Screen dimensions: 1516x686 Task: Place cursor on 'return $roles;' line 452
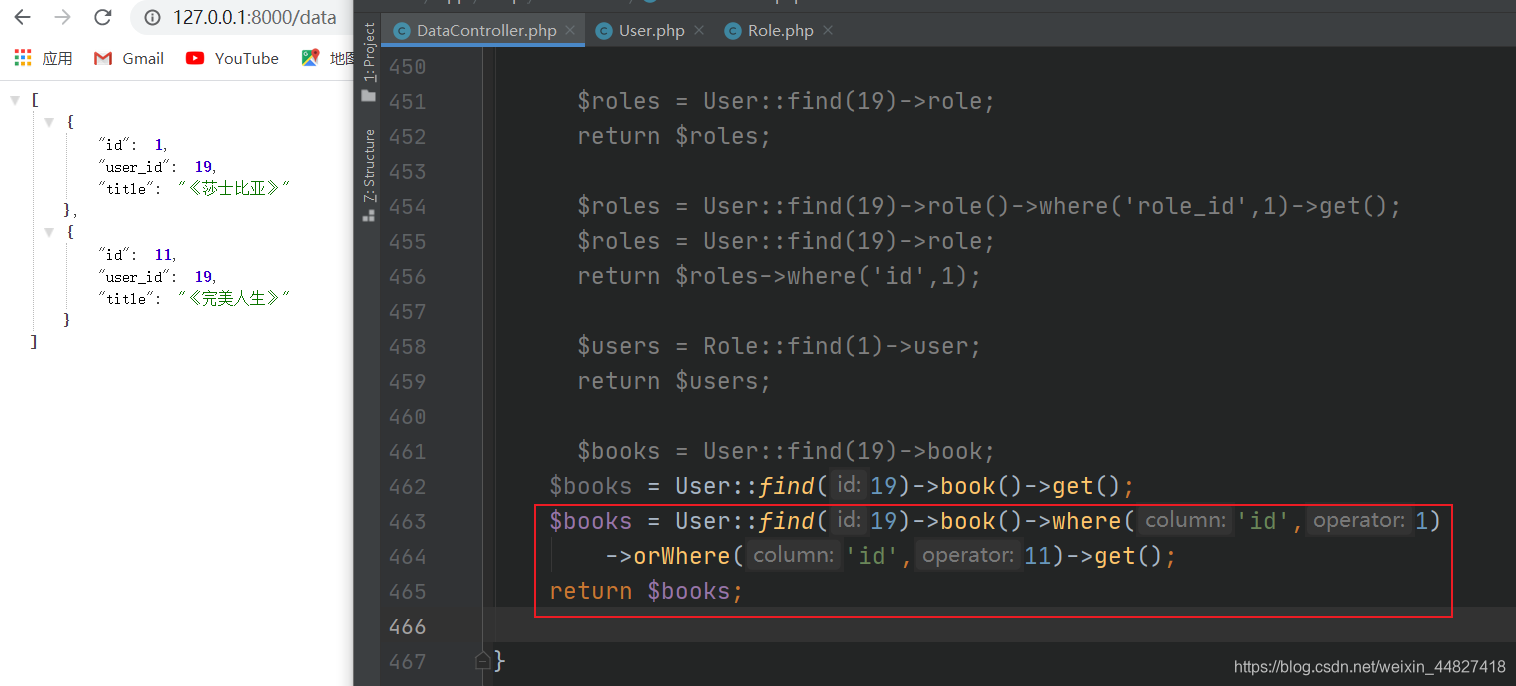[674, 137]
